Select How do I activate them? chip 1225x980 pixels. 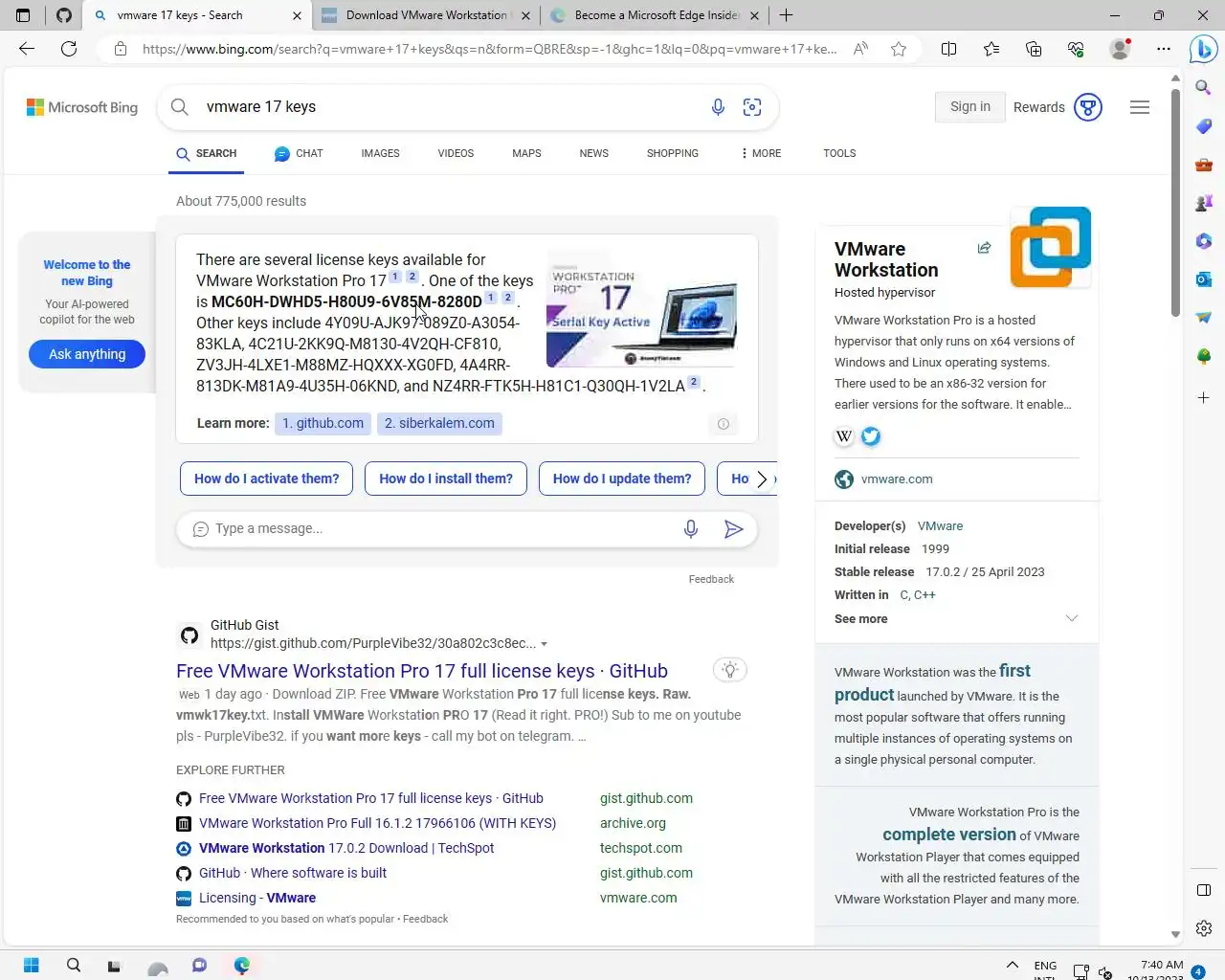266,479
